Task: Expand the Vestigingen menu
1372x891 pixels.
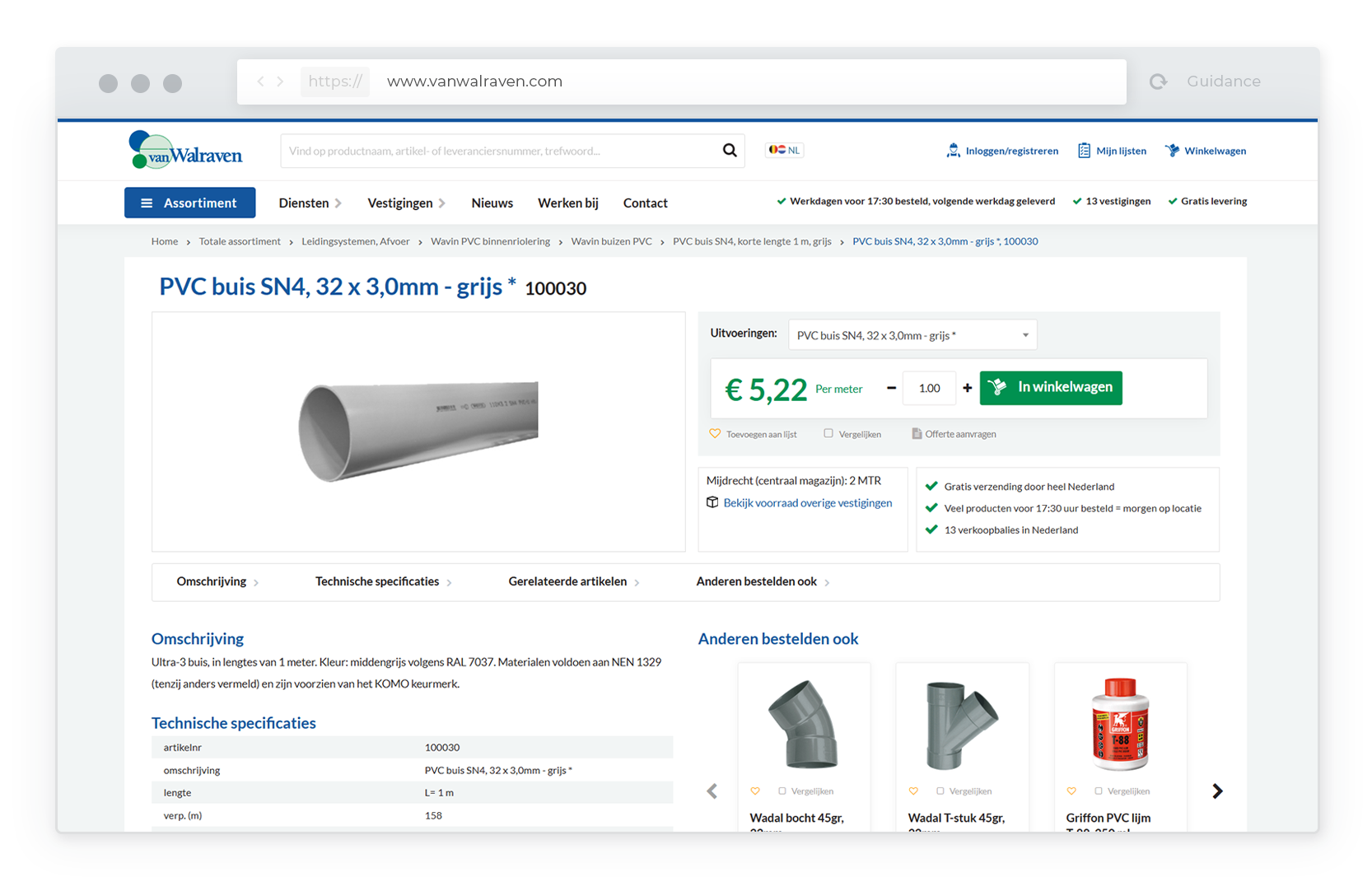Action: point(402,203)
